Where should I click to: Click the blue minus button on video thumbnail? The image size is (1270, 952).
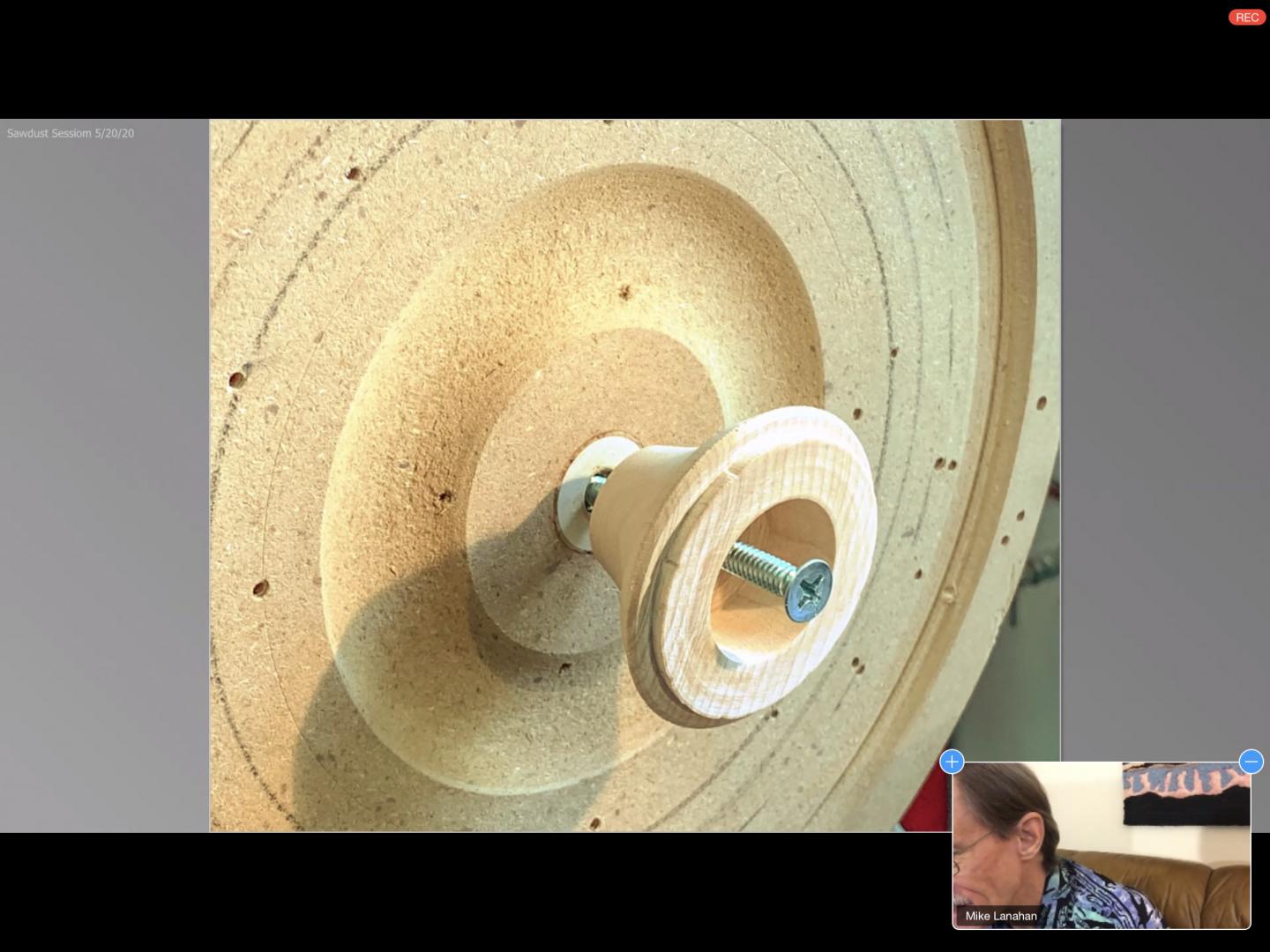coord(1251,762)
